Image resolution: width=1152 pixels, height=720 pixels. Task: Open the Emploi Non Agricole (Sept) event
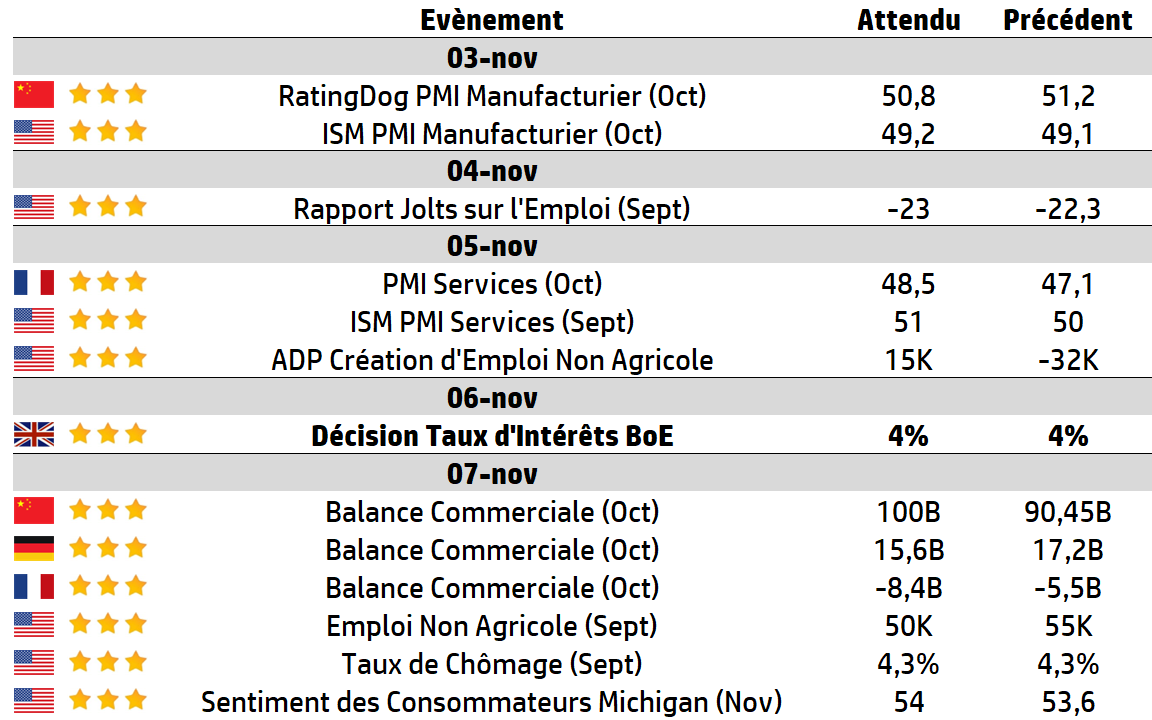tap(492, 626)
